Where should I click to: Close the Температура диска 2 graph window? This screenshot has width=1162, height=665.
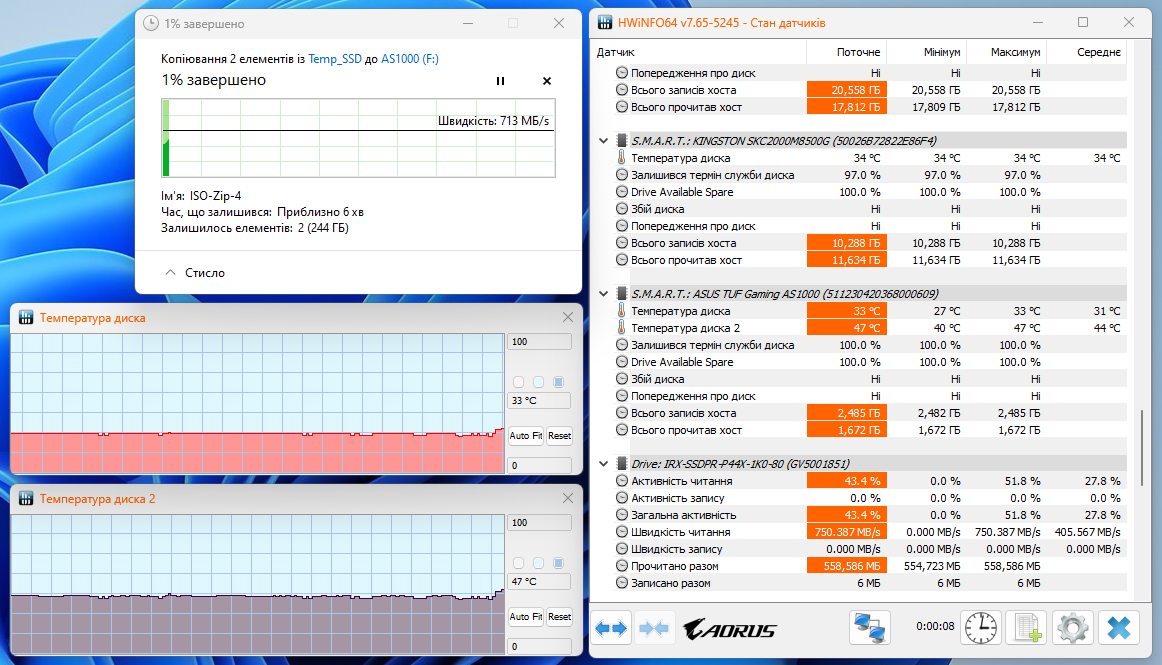click(x=568, y=498)
